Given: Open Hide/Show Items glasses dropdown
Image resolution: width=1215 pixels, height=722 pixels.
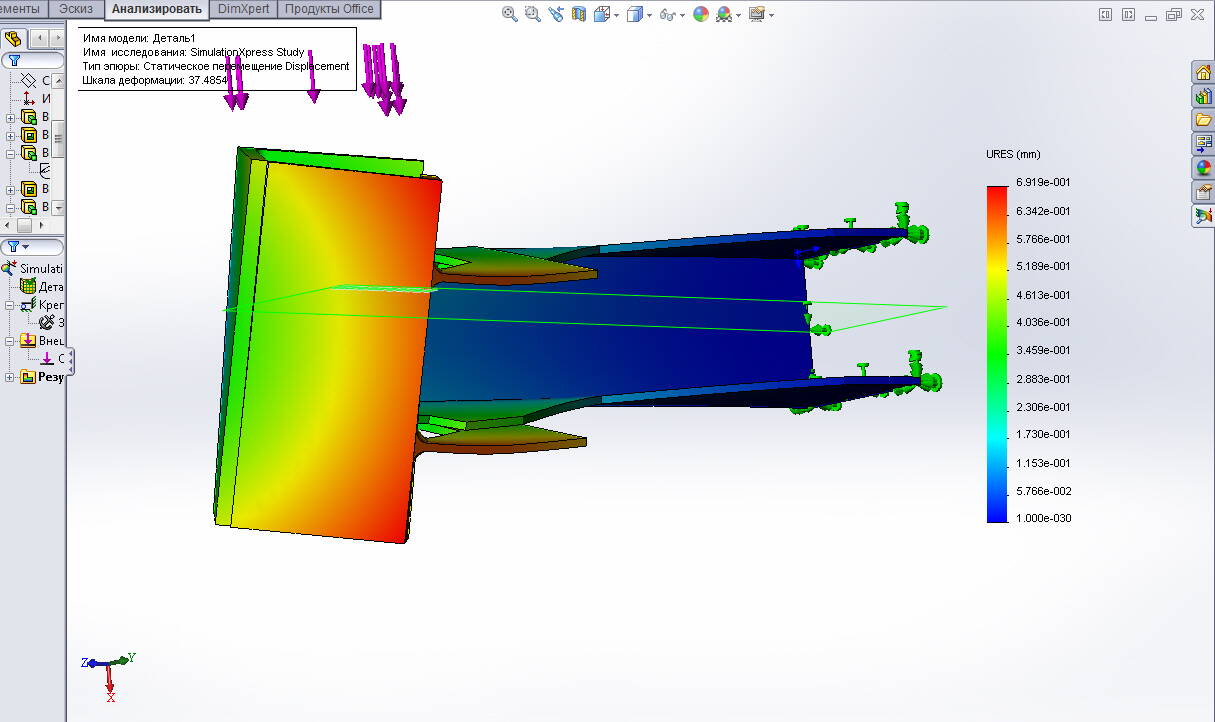Looking at the screenshot, I should [682, 15].
